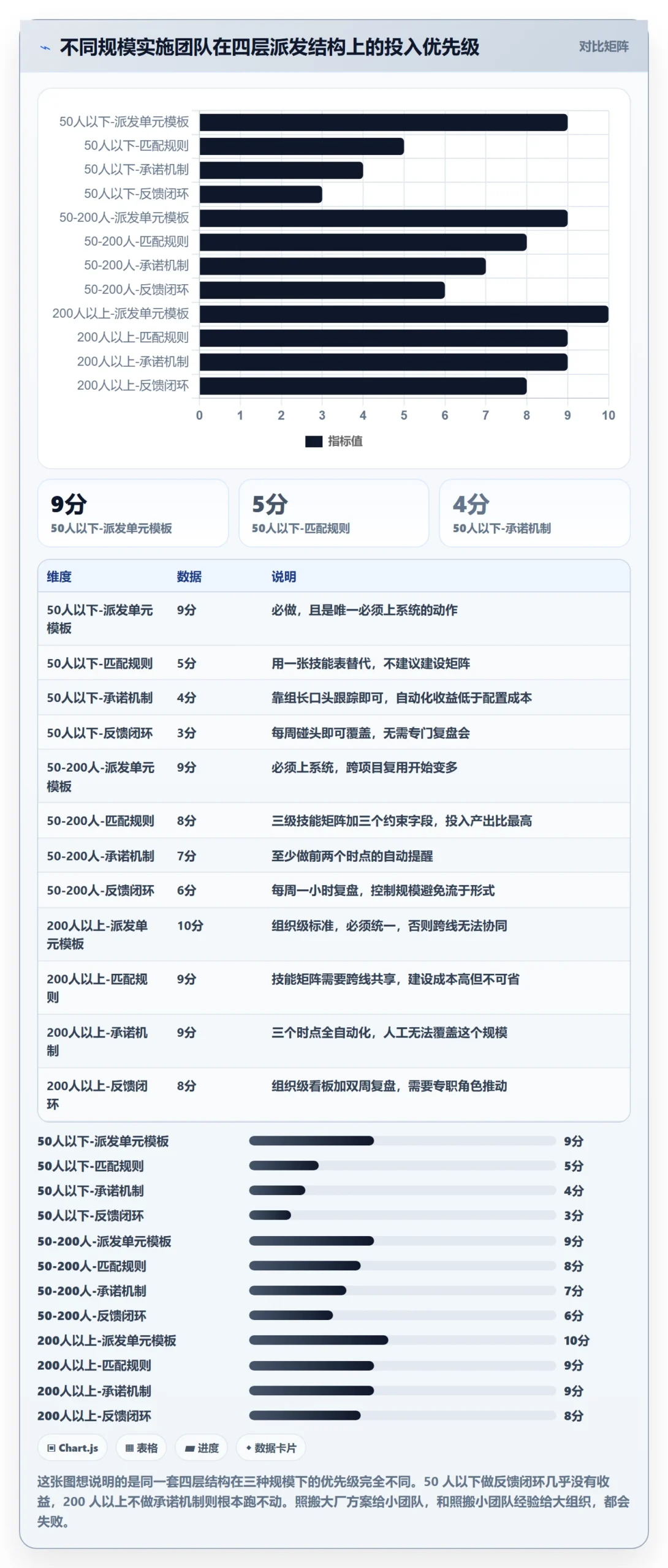The height and width of the screenshot is (1568, 668).
Task: Toggle the 指标值 legend label
Action: (x=345, y=441)
